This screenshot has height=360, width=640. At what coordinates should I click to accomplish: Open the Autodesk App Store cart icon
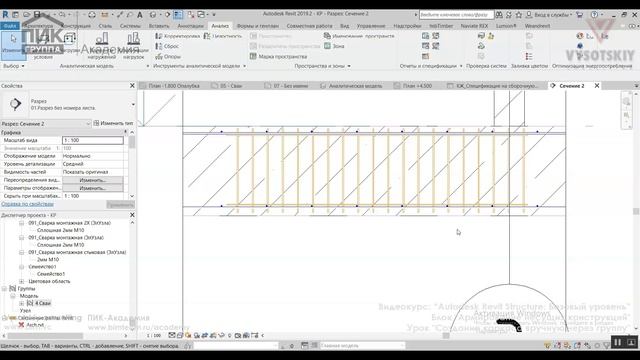point(579,15)
